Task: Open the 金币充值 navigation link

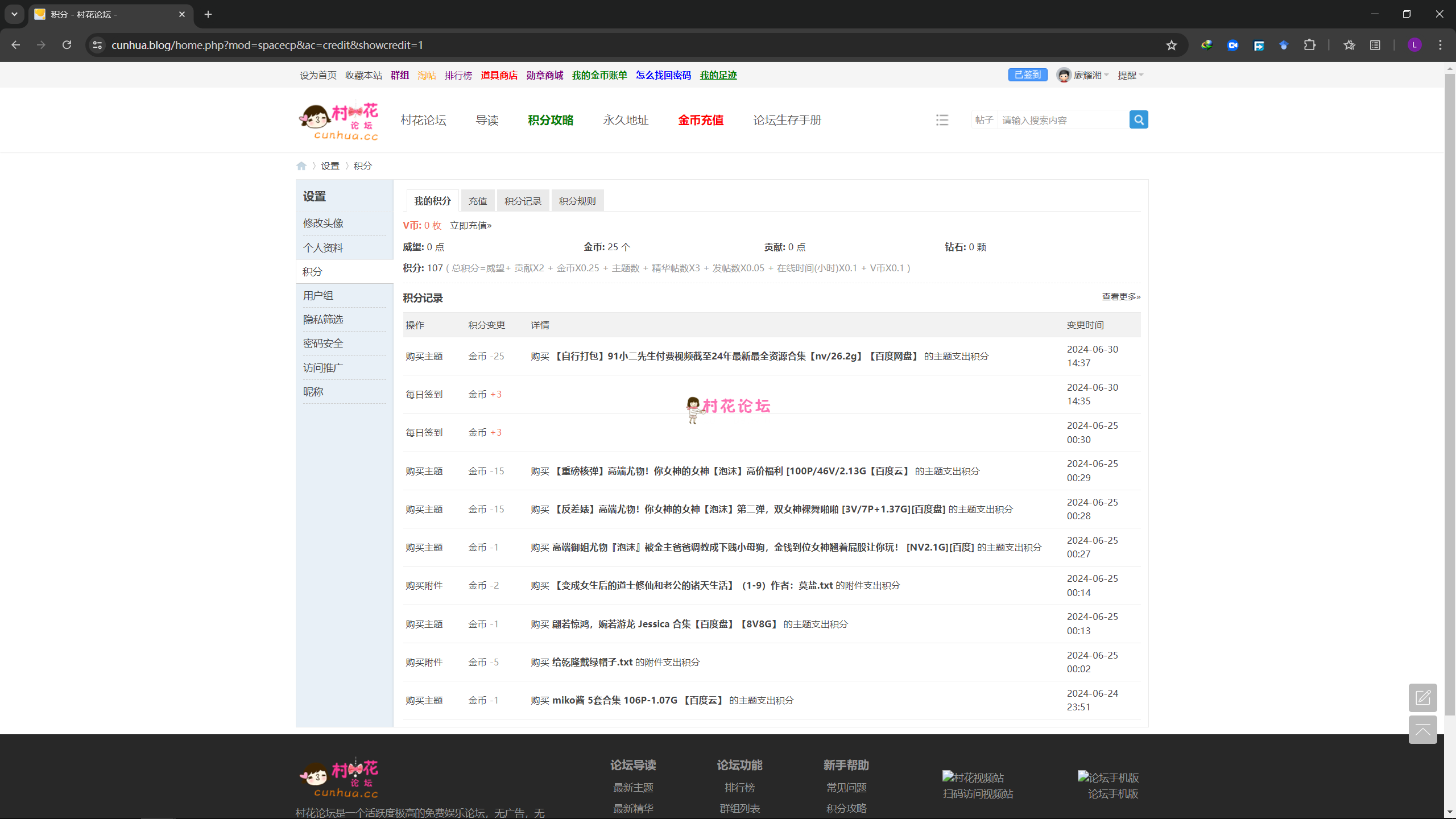Action: click(701, 120)
